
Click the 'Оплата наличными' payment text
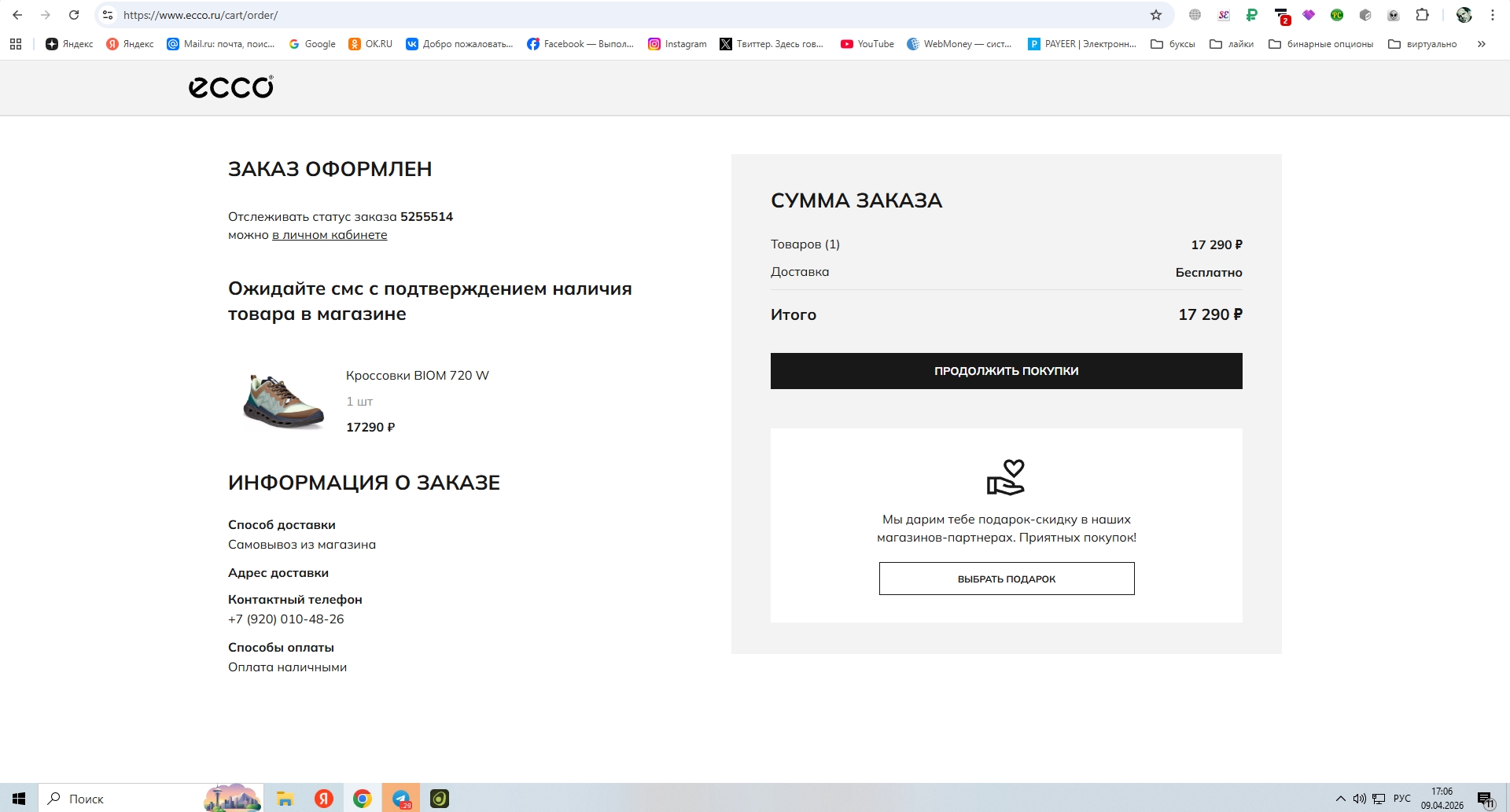tap(287, 667)
